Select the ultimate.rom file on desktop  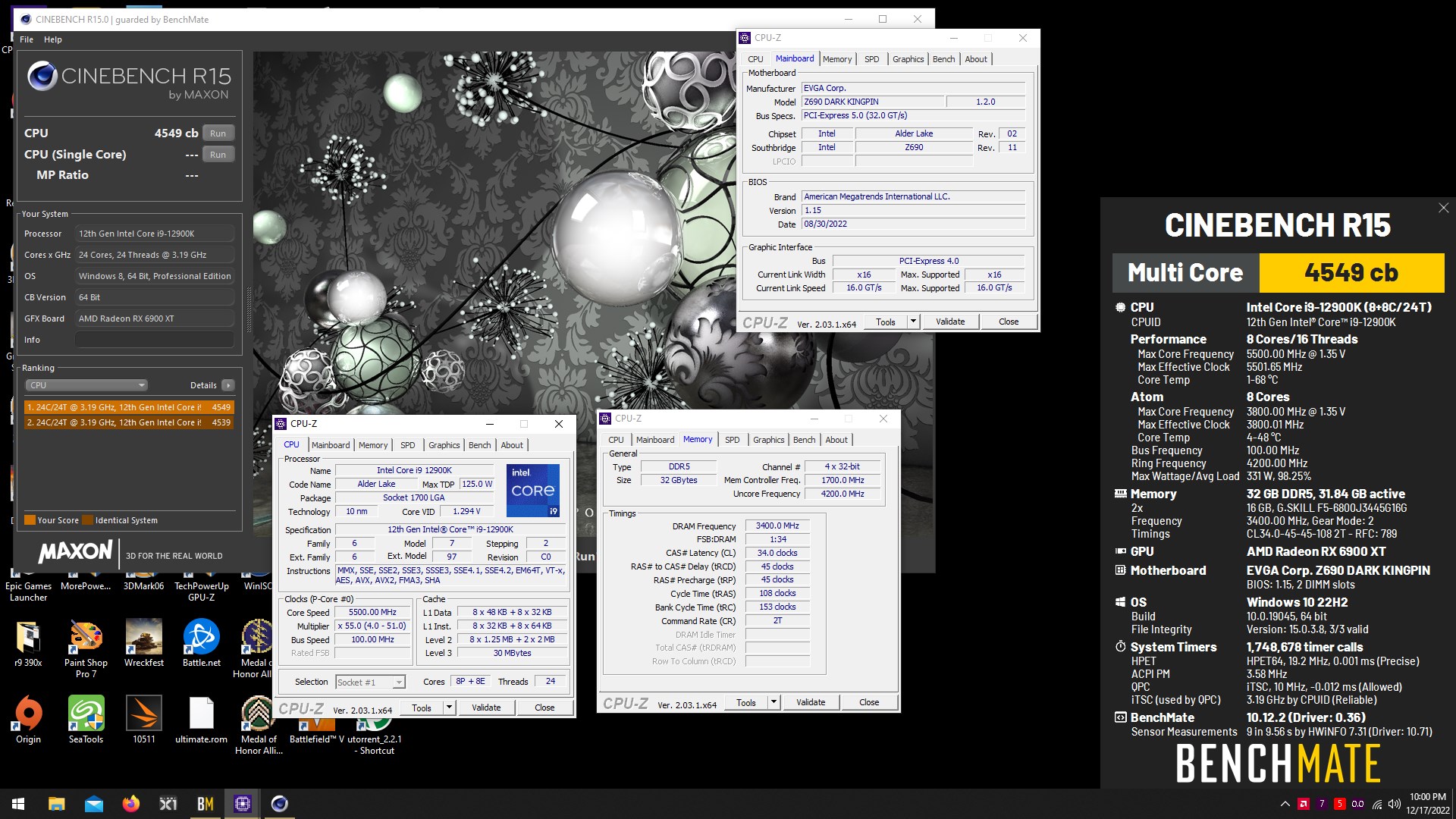201,719
